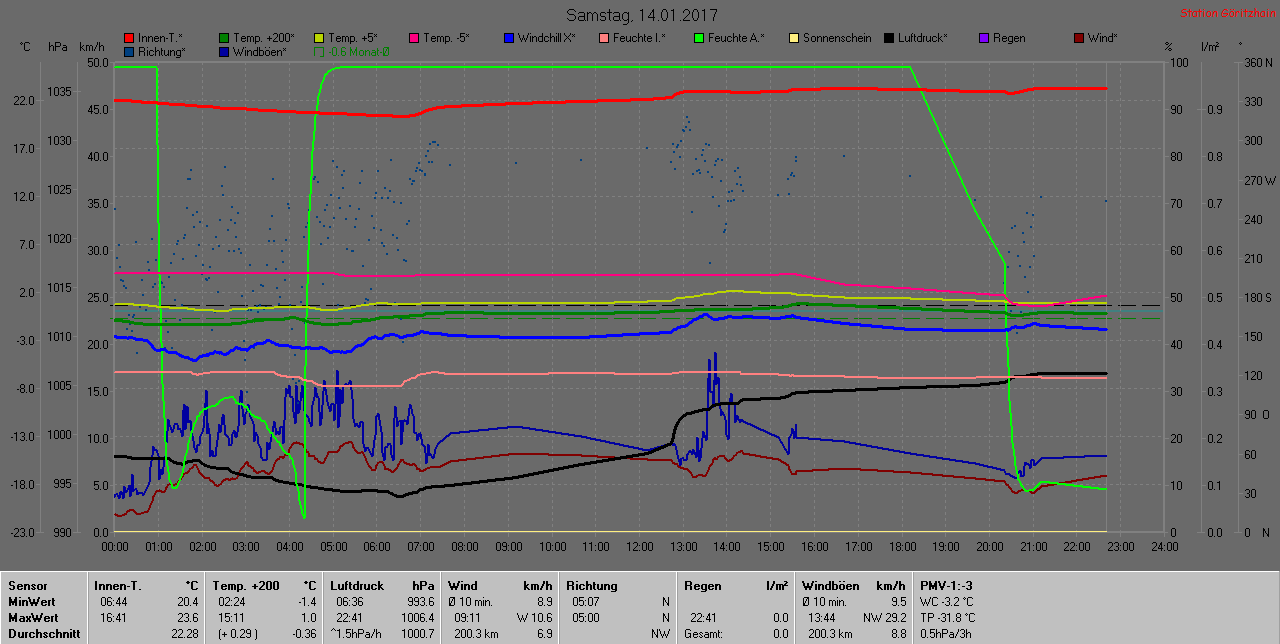This screenshot has width=1280, height=644.
Task: Click the Richtung column header in the table
Action: (592, 585)
